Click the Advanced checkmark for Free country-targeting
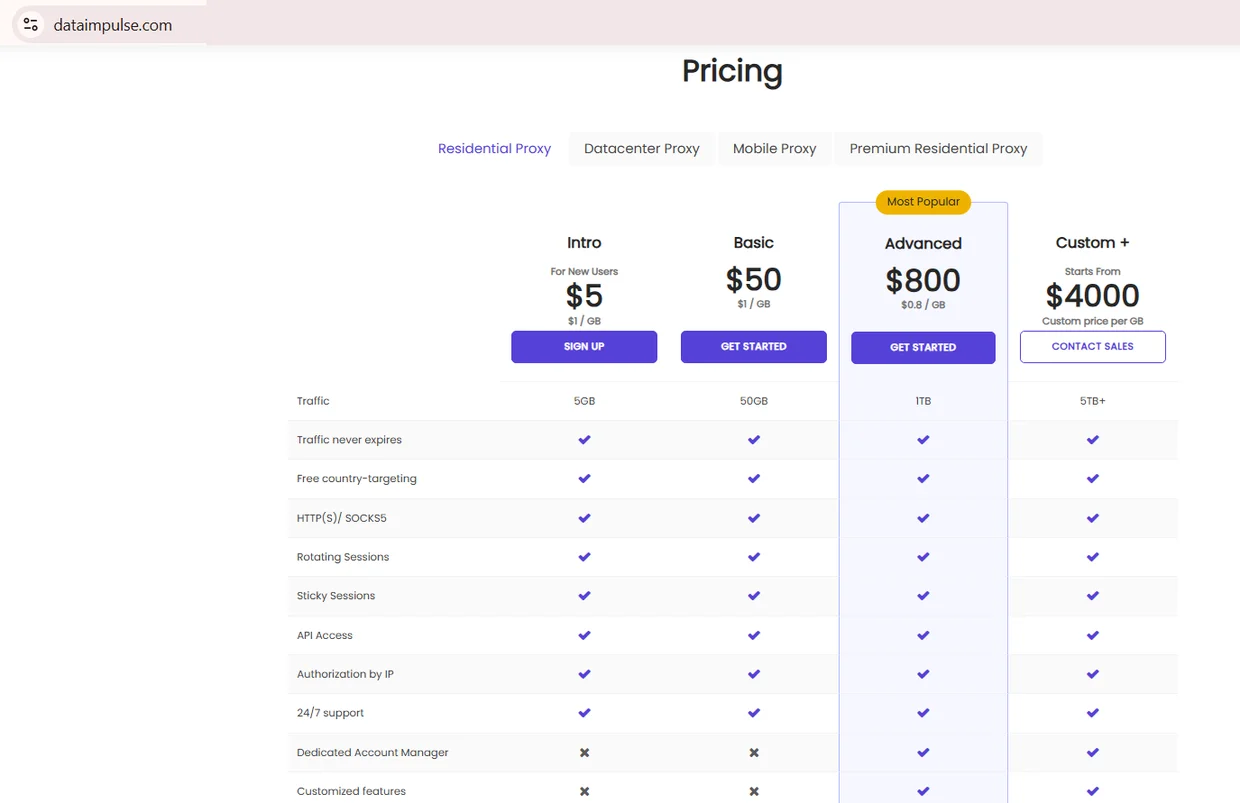Screen dimensions: 1240x803 coord(923,478)
